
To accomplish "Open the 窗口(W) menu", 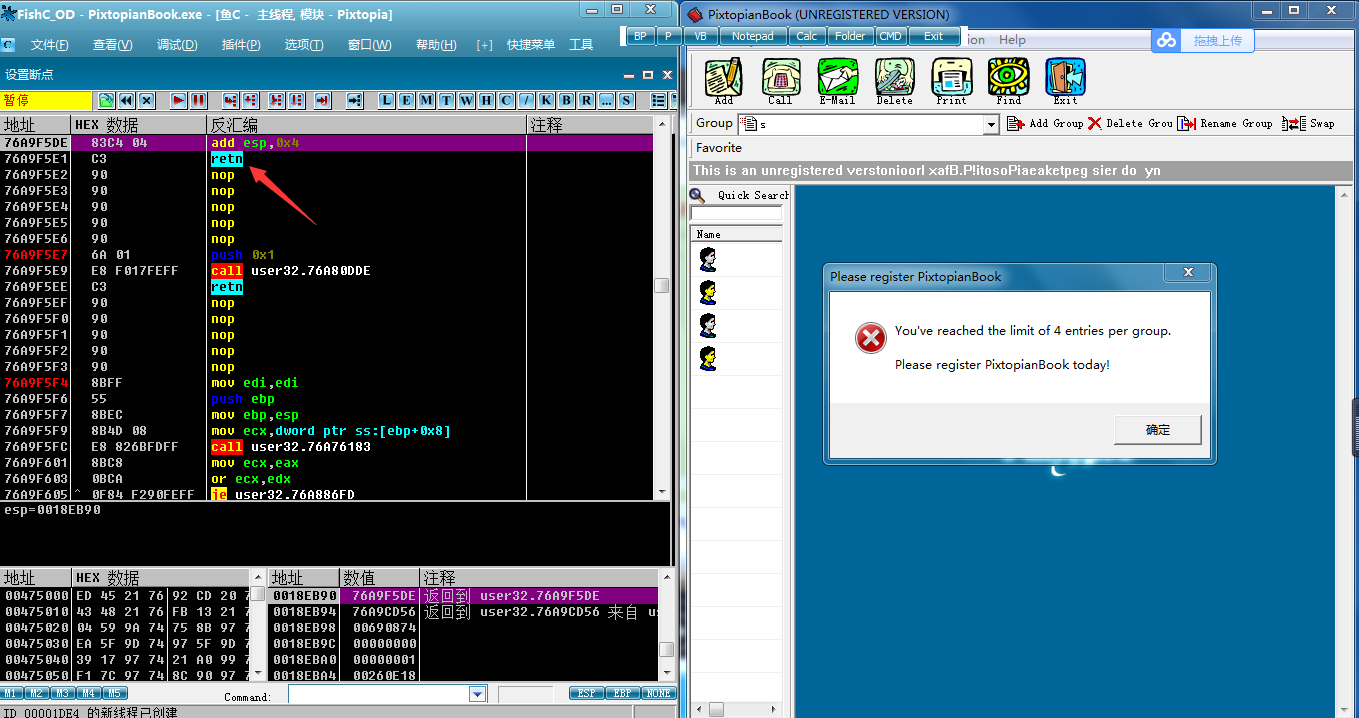I will (x=370, y=45).
